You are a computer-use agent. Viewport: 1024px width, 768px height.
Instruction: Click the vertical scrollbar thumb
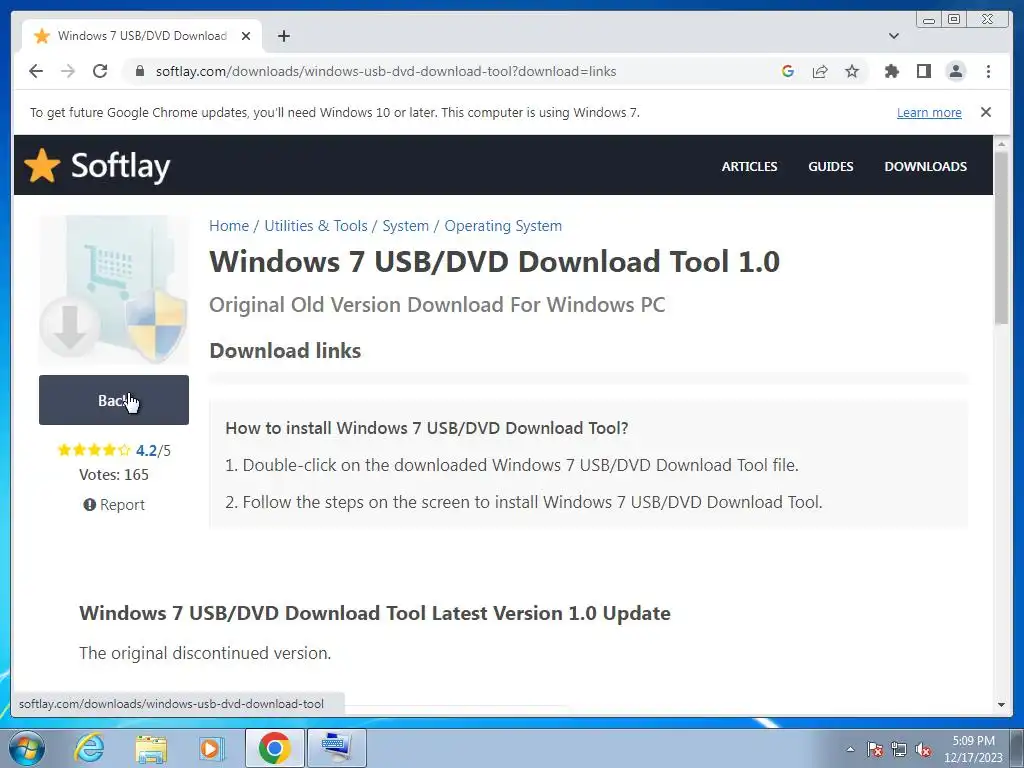pyautogui.click(x=1001, y=238)
